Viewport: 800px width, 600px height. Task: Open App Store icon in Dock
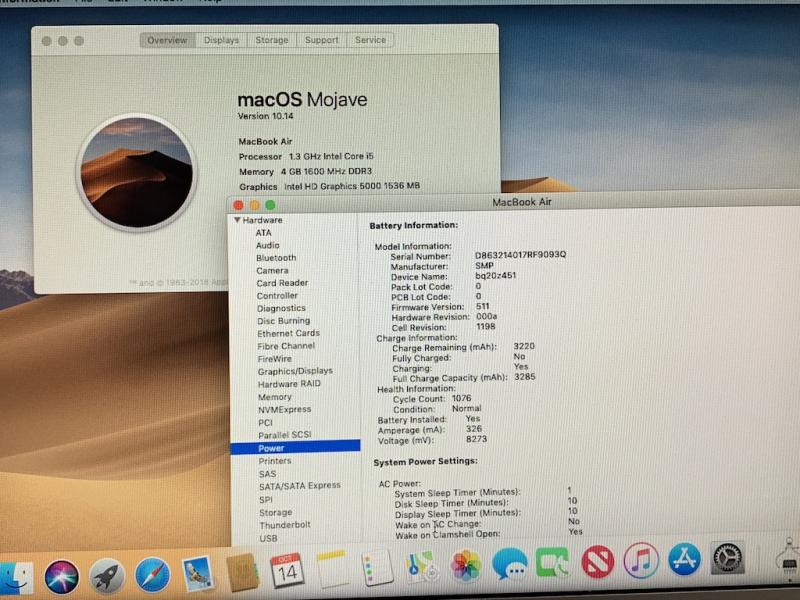tap(684, 559)
